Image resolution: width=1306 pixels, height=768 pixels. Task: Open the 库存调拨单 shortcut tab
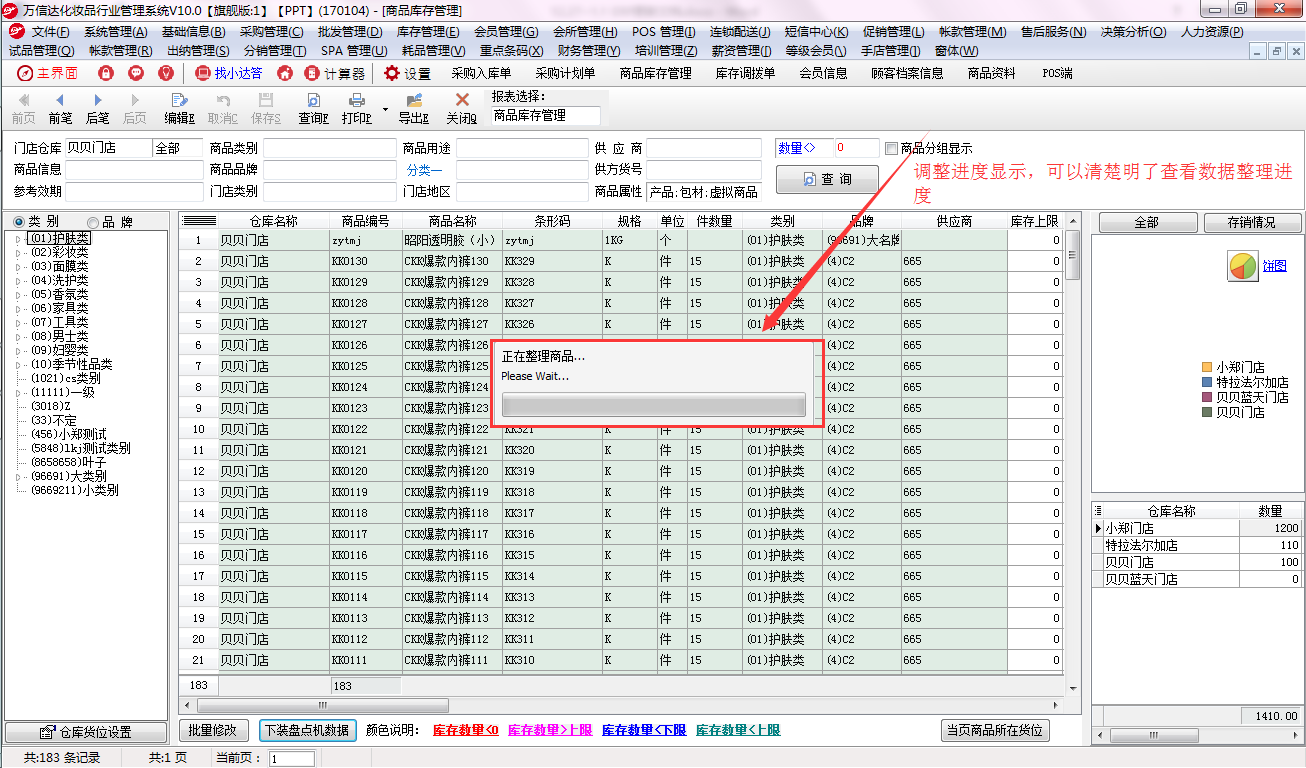click(745, 73)
